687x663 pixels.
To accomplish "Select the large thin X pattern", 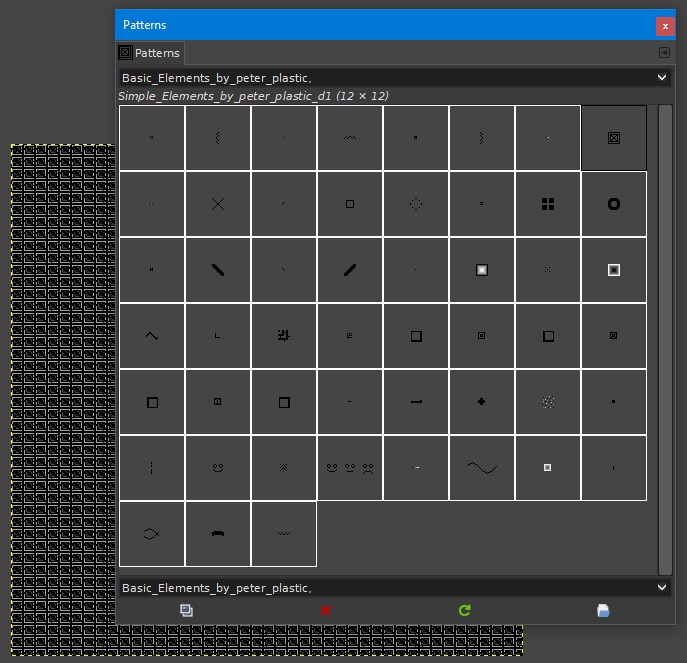I will pyautogui.click(x=218, y=204).
